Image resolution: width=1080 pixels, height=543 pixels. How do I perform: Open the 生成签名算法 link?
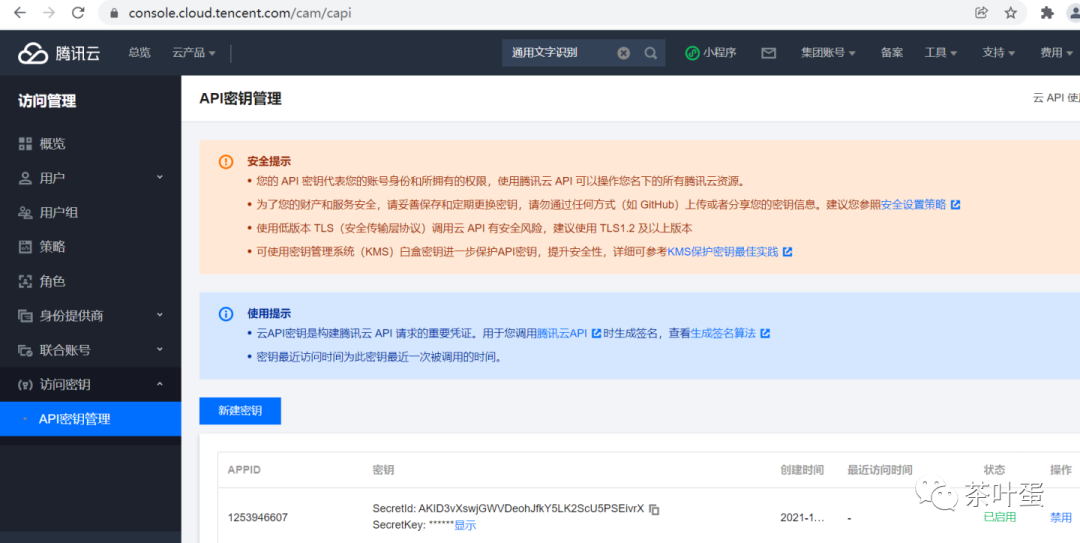click(x=723, y=334)
